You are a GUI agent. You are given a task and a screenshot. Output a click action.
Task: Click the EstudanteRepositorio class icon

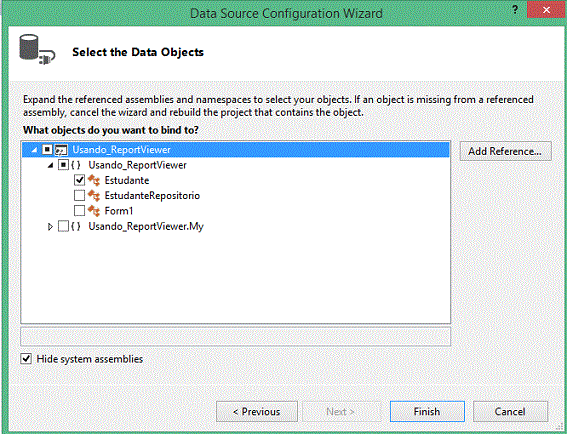94,196
